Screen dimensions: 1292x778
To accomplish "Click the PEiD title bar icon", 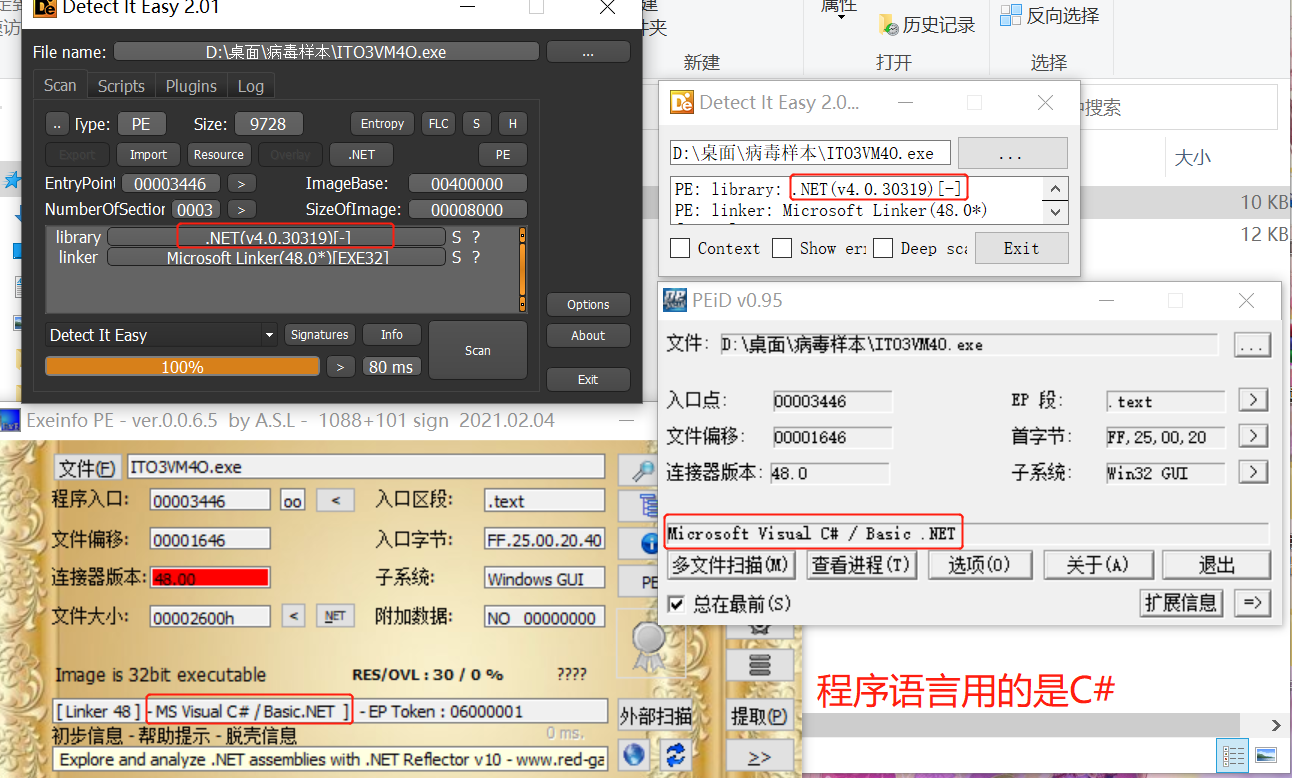I will coord(676,300).
